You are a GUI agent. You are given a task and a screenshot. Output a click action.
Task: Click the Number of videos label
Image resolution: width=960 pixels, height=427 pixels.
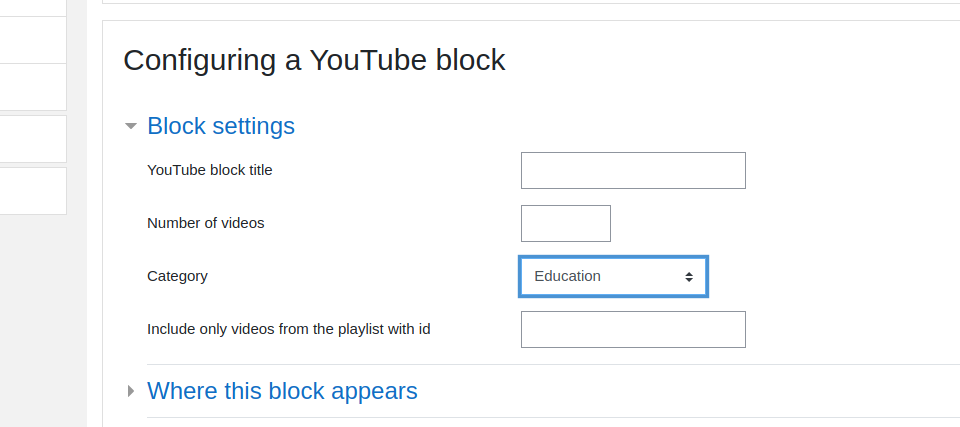pyautogui.click(x=206, y=224)
